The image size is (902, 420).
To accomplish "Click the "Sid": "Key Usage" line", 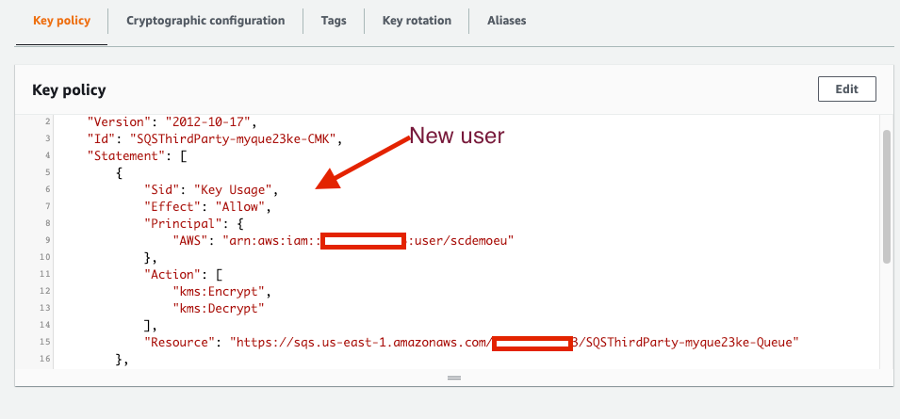I will tap(211, 189).
